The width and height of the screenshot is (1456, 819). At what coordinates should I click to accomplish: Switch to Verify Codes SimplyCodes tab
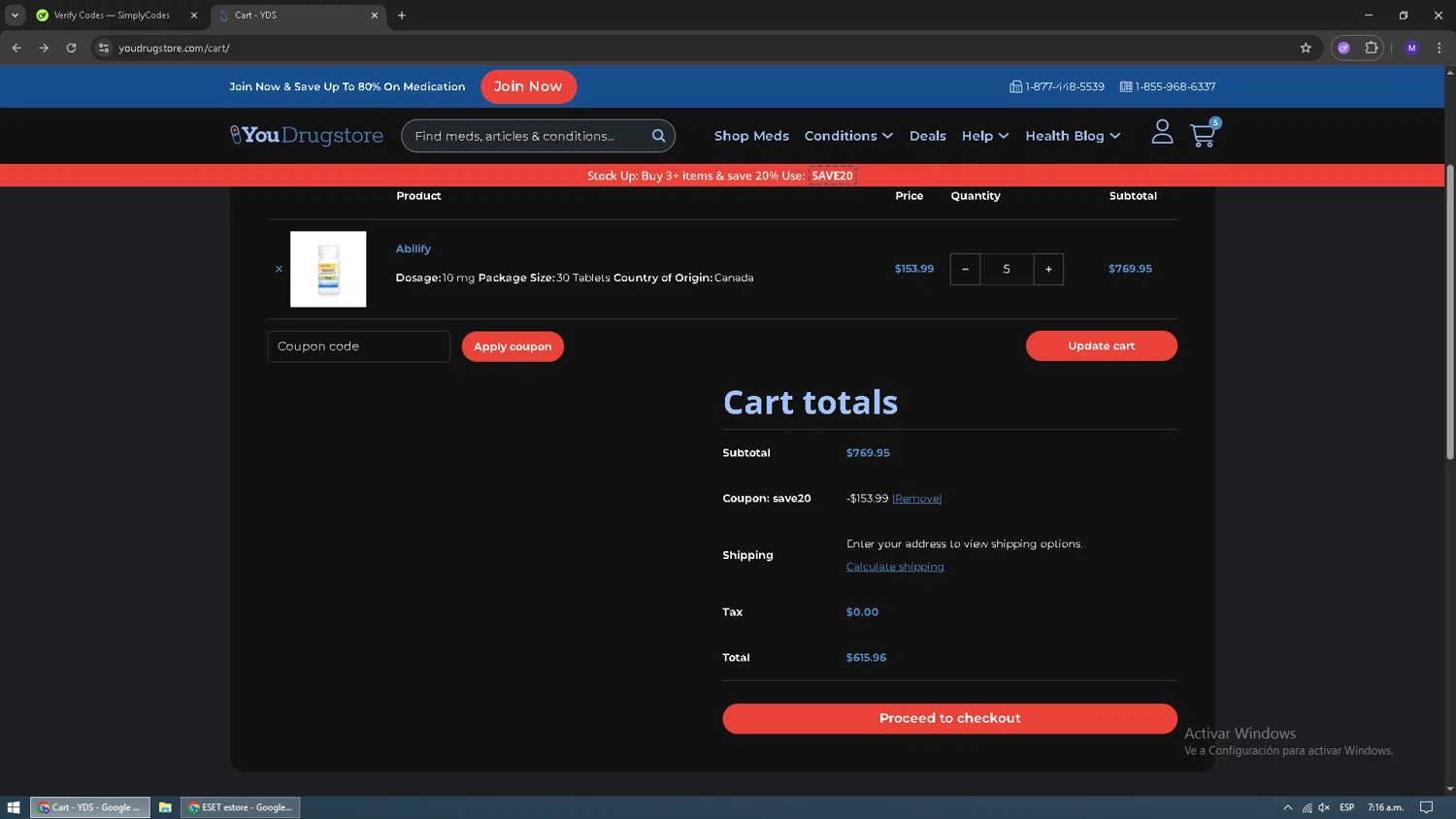pyautogui.click(x=112, y=16)
